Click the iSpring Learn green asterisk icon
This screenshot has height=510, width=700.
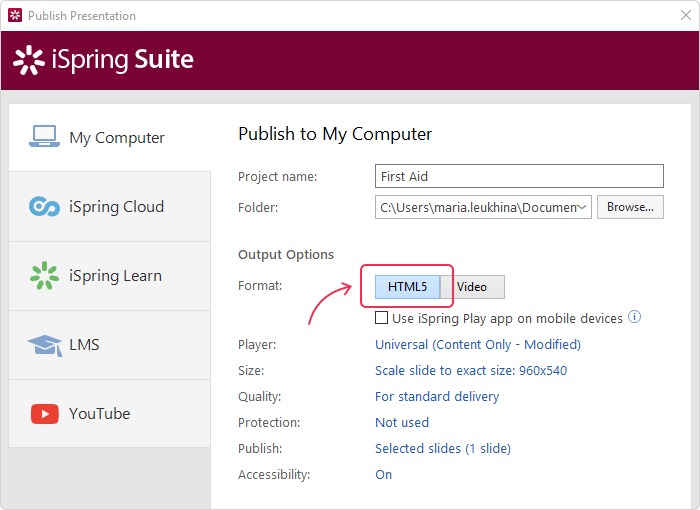point(44,276)
